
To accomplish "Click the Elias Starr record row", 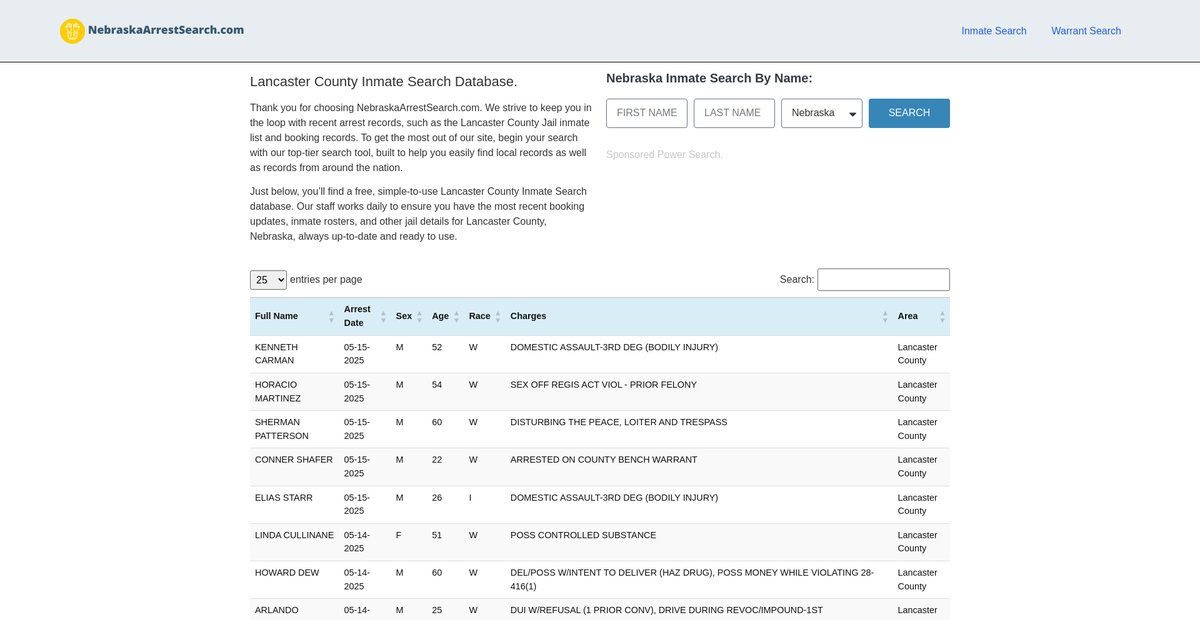I will coord(600,504).
